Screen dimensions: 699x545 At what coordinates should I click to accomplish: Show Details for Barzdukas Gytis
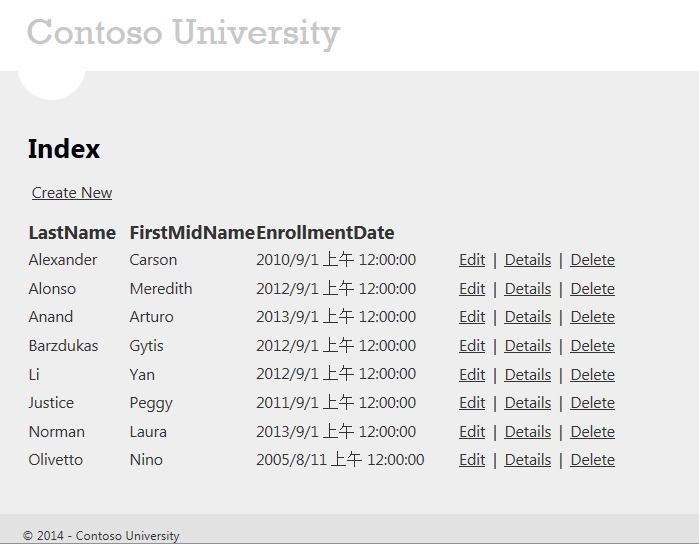click(527, 346)
